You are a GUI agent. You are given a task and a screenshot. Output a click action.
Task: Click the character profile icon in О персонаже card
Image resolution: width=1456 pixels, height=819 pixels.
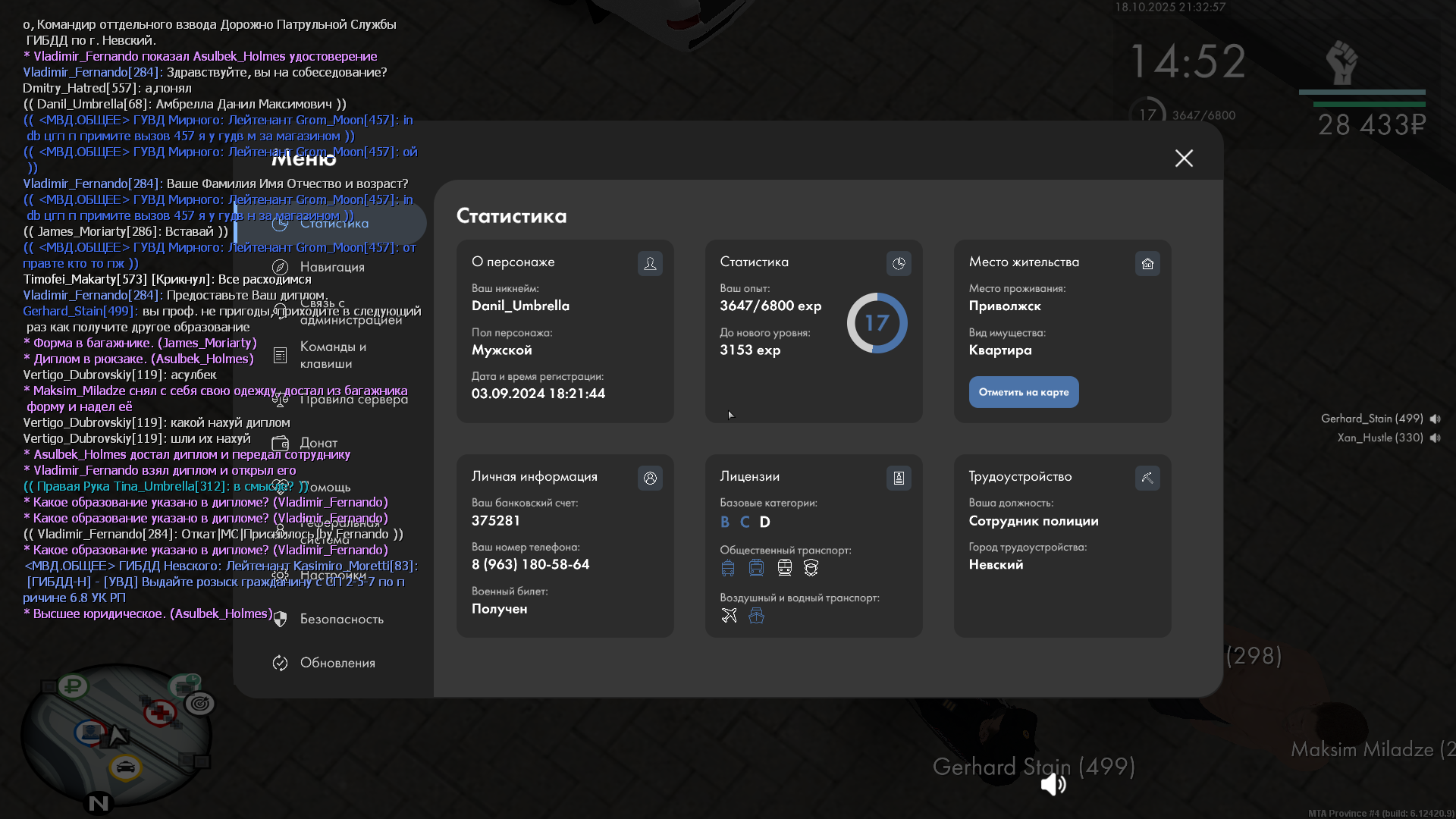[x=650, y=263]
